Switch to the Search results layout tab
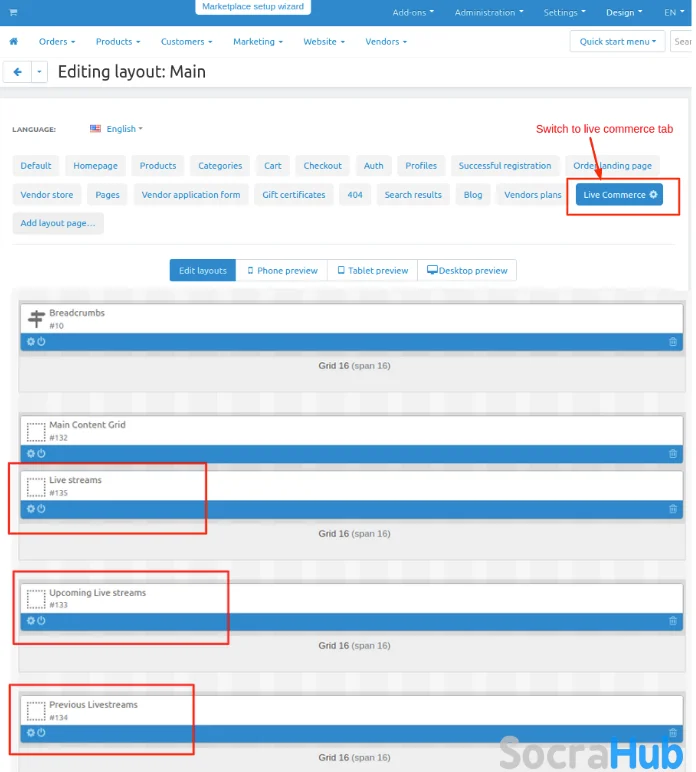This screenshot has width=696, height=772. (x=413, y=195)
